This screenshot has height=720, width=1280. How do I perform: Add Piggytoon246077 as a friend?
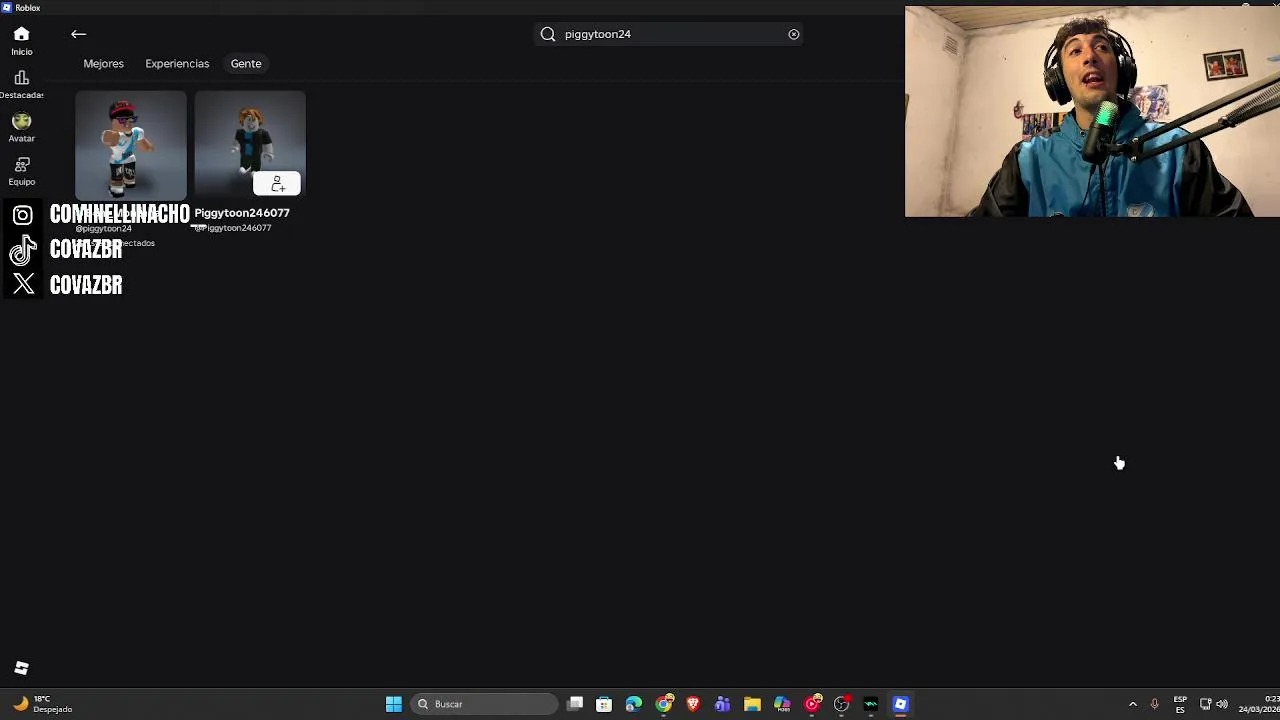[x=277, y=184]
